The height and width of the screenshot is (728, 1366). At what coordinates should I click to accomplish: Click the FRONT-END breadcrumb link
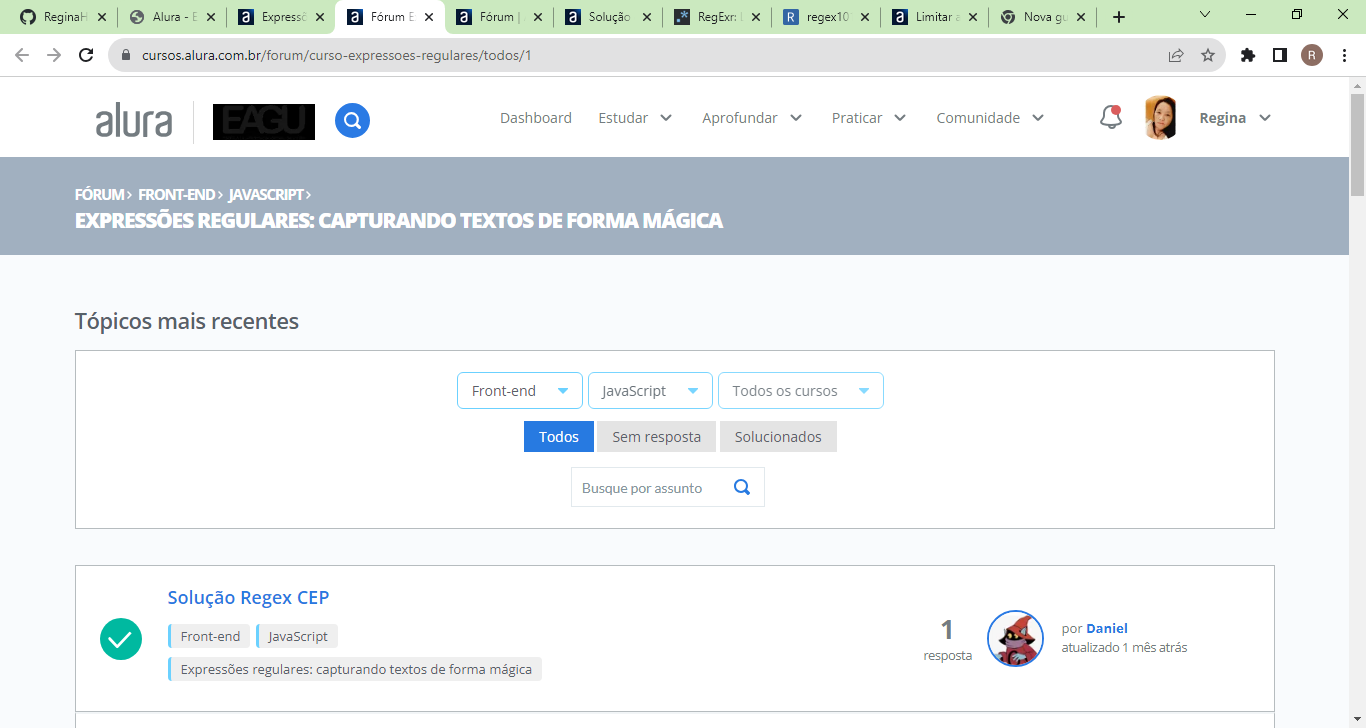pos(176,194)
